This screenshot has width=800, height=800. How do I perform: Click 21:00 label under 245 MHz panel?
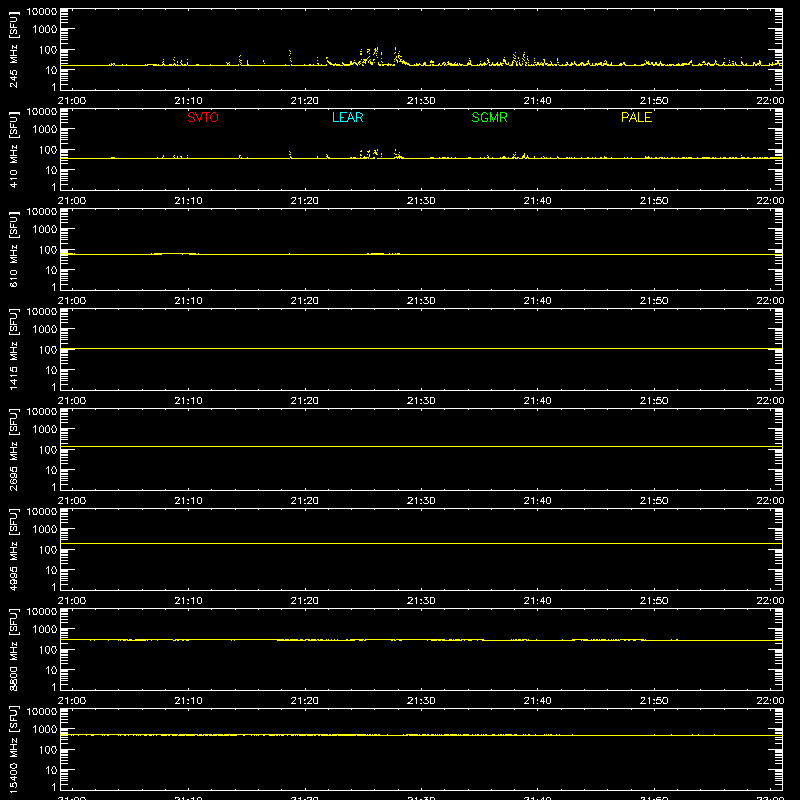click(x=72, y=101)
